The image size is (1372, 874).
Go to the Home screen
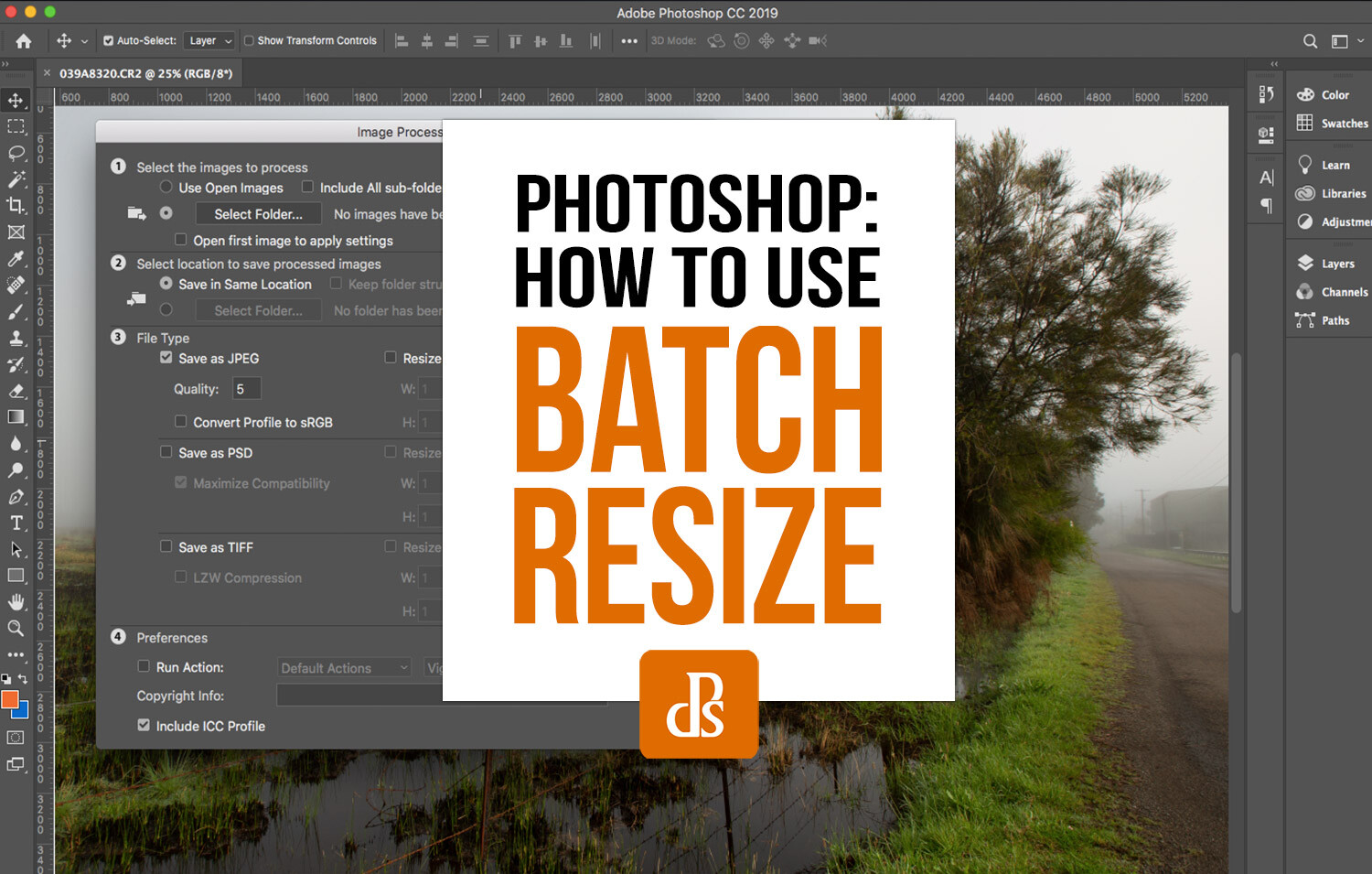click(24, 40)
